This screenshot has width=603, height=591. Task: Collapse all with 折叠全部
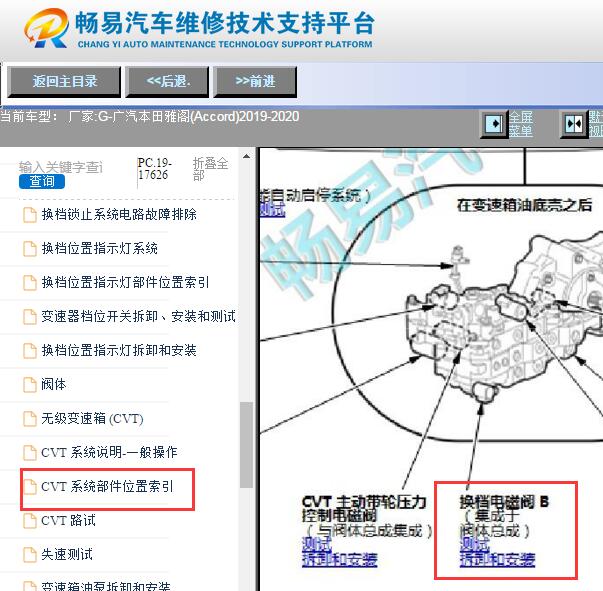coord(210,169)
